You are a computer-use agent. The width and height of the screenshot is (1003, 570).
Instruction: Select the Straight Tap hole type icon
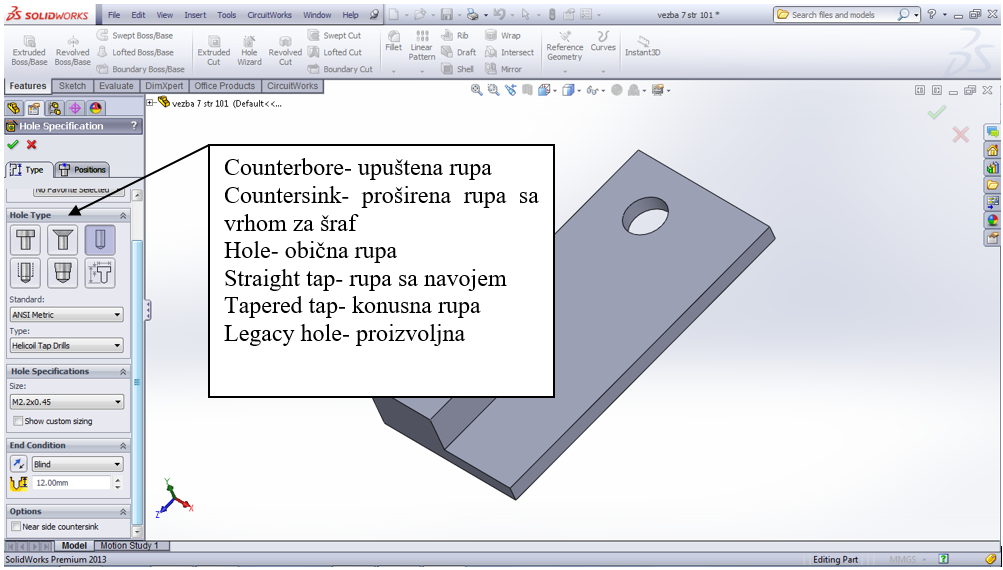coord(26,273)
